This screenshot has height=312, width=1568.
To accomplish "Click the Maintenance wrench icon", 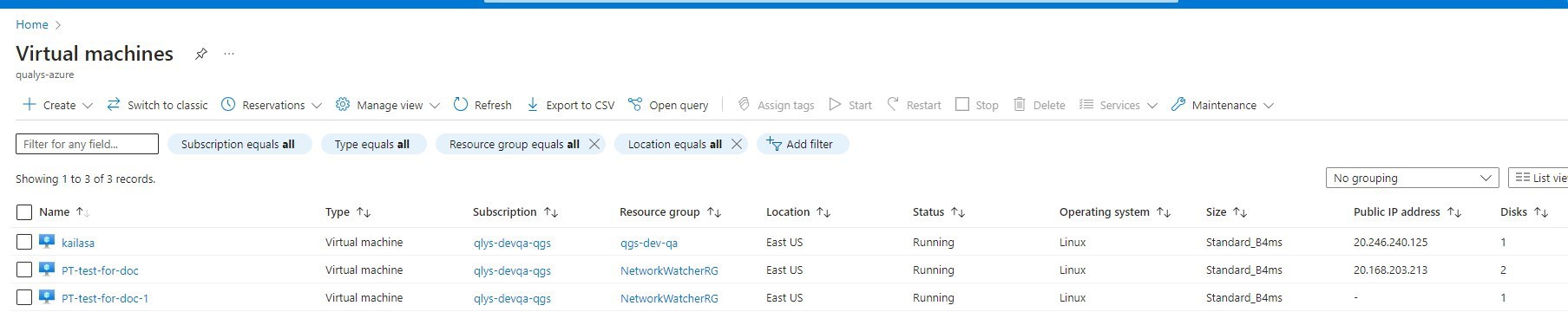I will point(1178,105).
